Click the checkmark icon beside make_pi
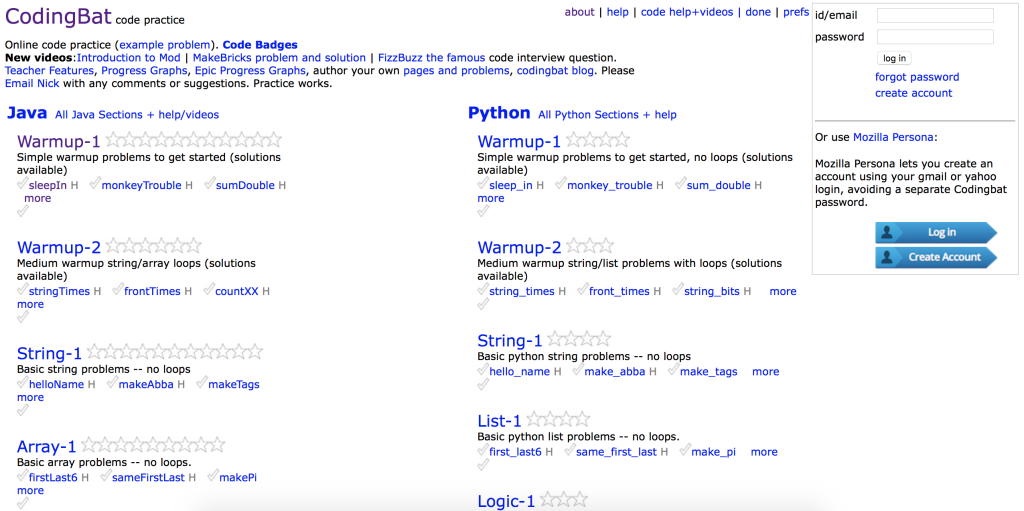 pos(684,451)
